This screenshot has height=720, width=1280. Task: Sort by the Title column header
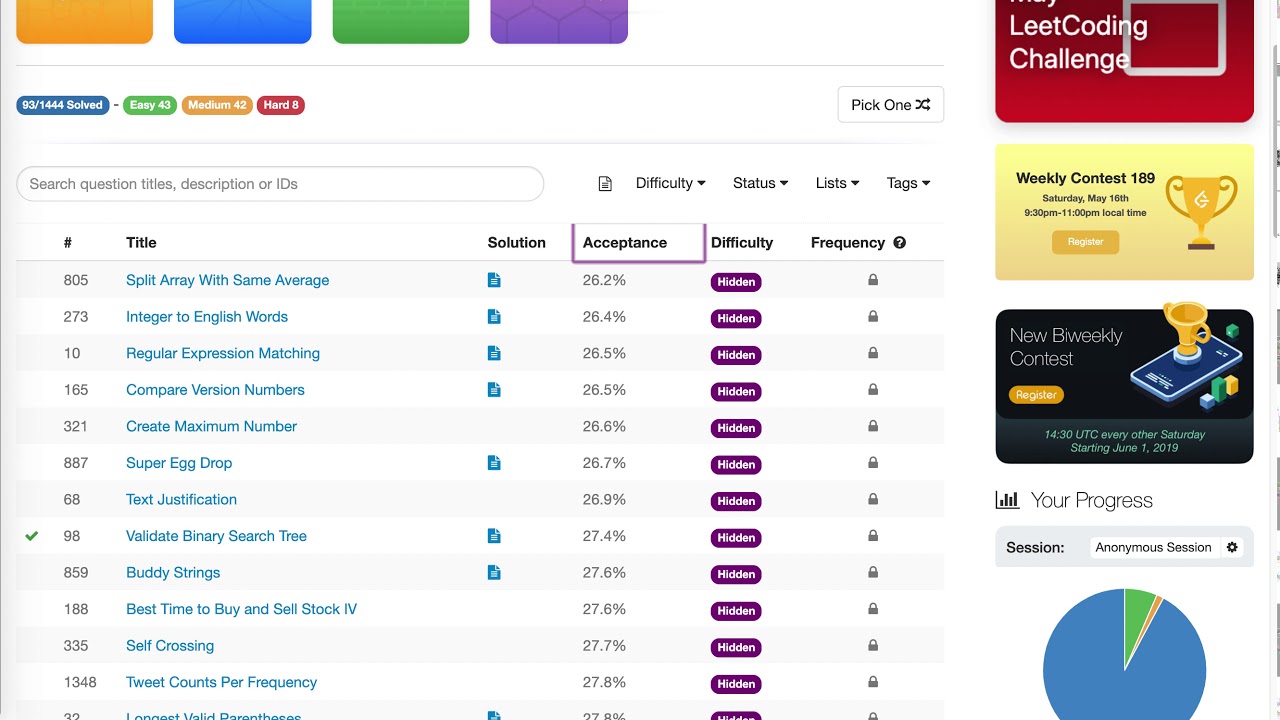pos(141,242)
